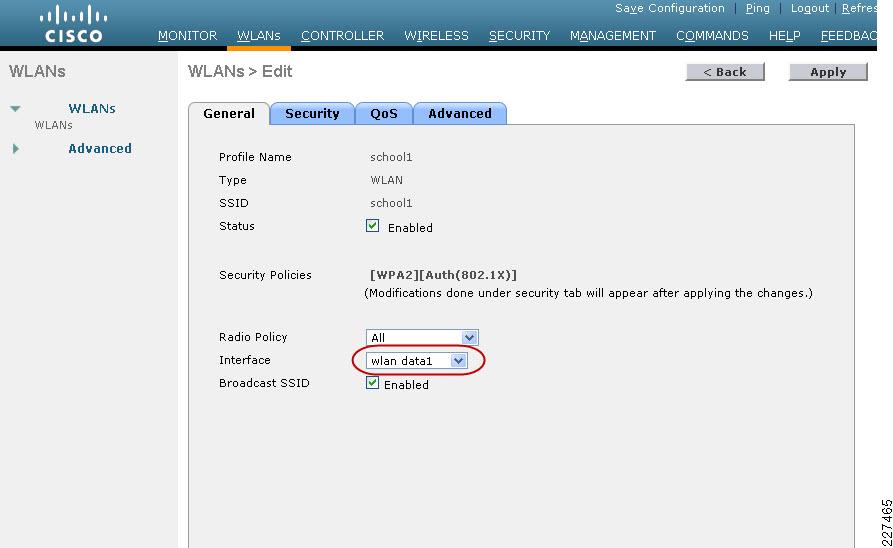
Task: Click the Refresh link
Action: (859, 9)
